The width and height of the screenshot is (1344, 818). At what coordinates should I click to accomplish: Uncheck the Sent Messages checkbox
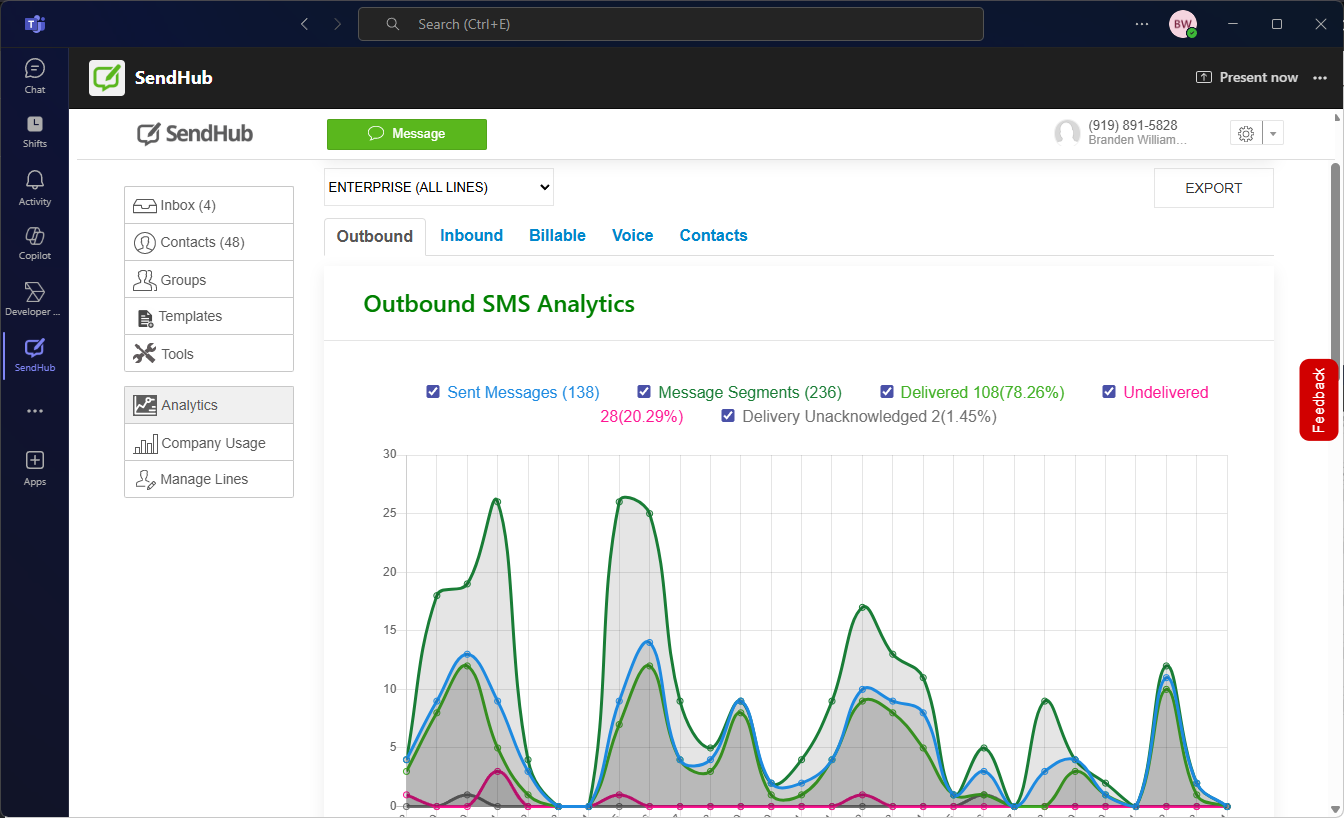click(x=433, y=392)
